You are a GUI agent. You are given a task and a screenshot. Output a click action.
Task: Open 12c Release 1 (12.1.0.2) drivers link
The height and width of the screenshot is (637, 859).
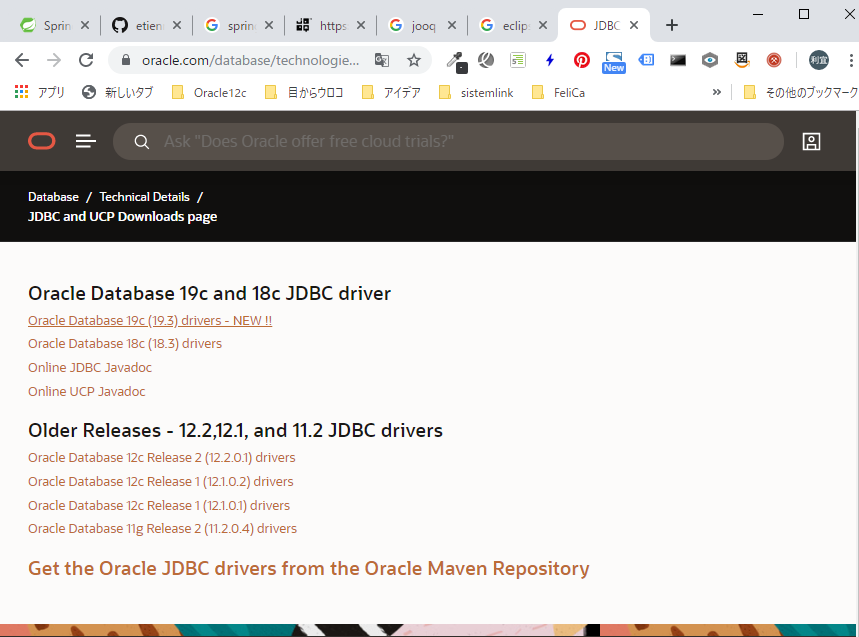tap(161, 481)
